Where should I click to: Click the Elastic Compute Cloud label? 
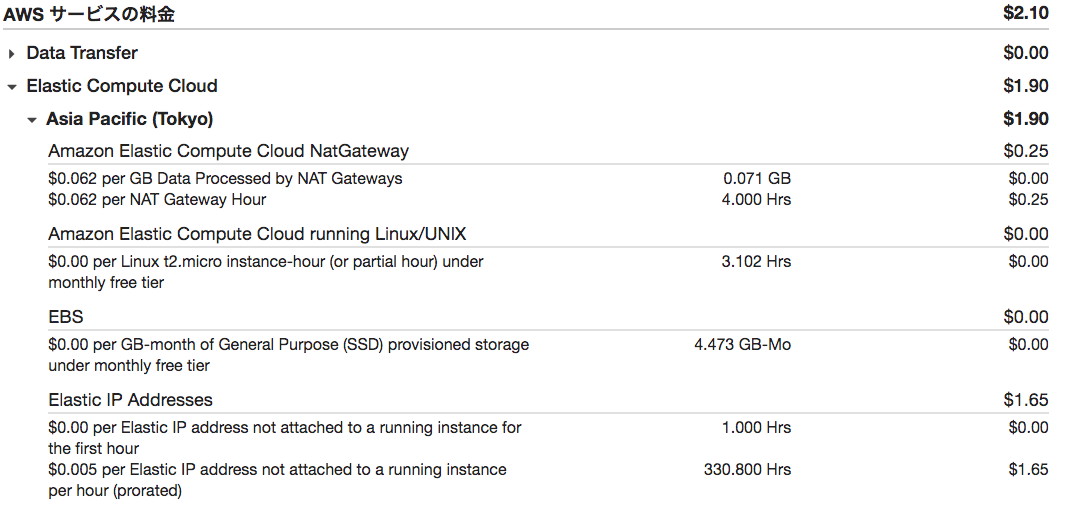[x=122, y=86]
